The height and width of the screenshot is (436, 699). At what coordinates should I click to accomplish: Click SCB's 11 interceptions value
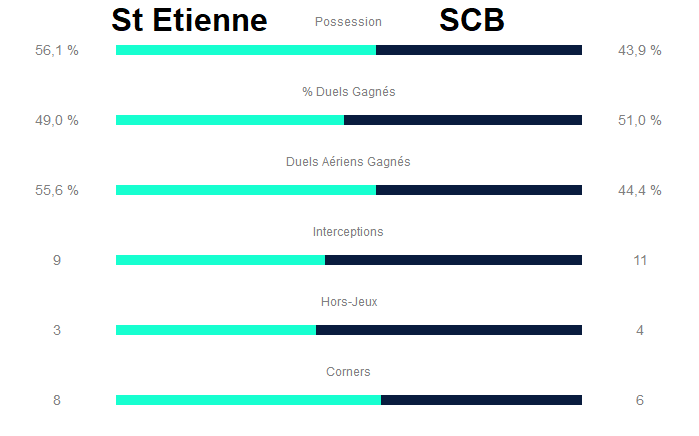(x=640, y=260)
